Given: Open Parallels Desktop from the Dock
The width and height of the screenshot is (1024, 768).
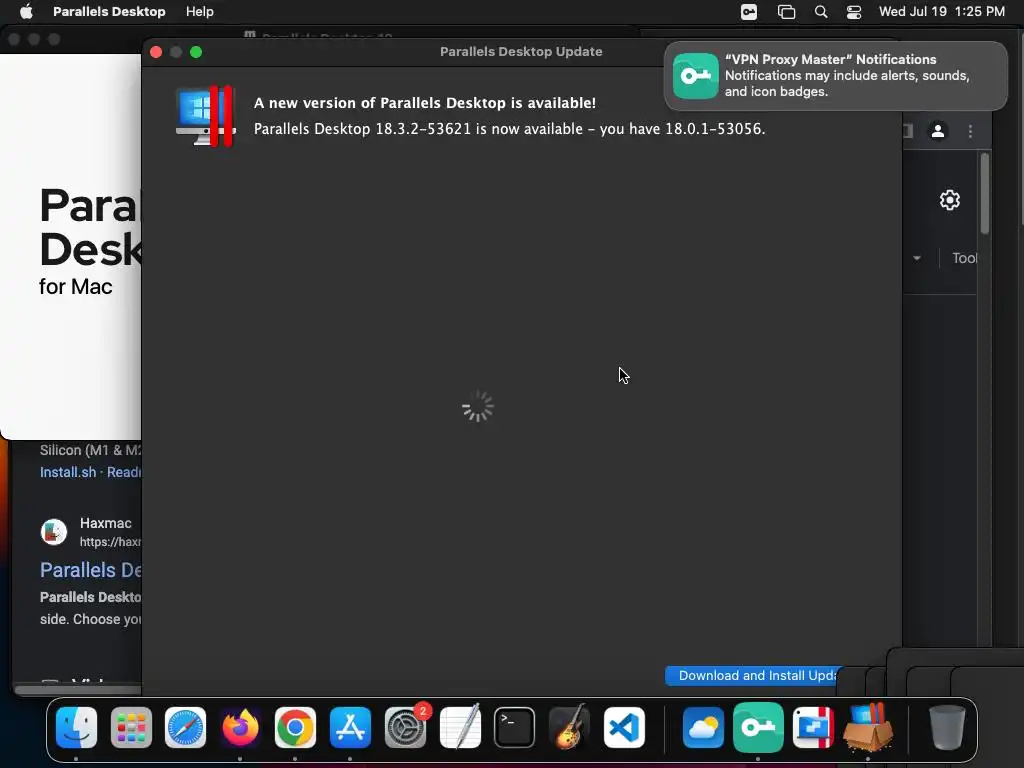Looking at the screenshot, I should 813,728.
